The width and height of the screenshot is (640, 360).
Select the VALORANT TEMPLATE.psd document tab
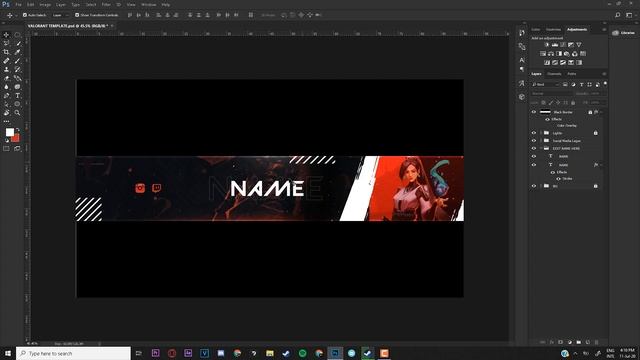[67, 26]
